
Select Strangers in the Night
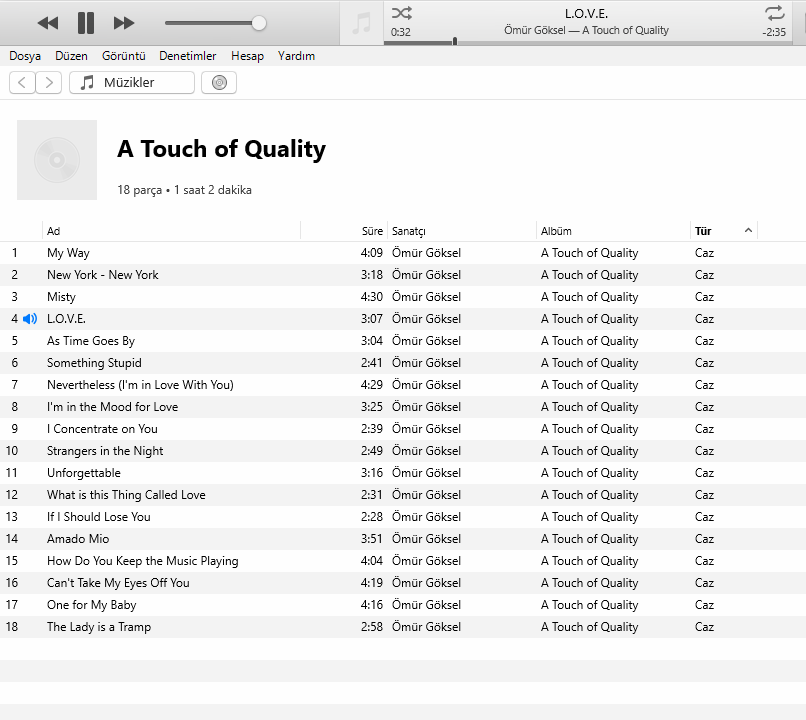tap(105, 451)
